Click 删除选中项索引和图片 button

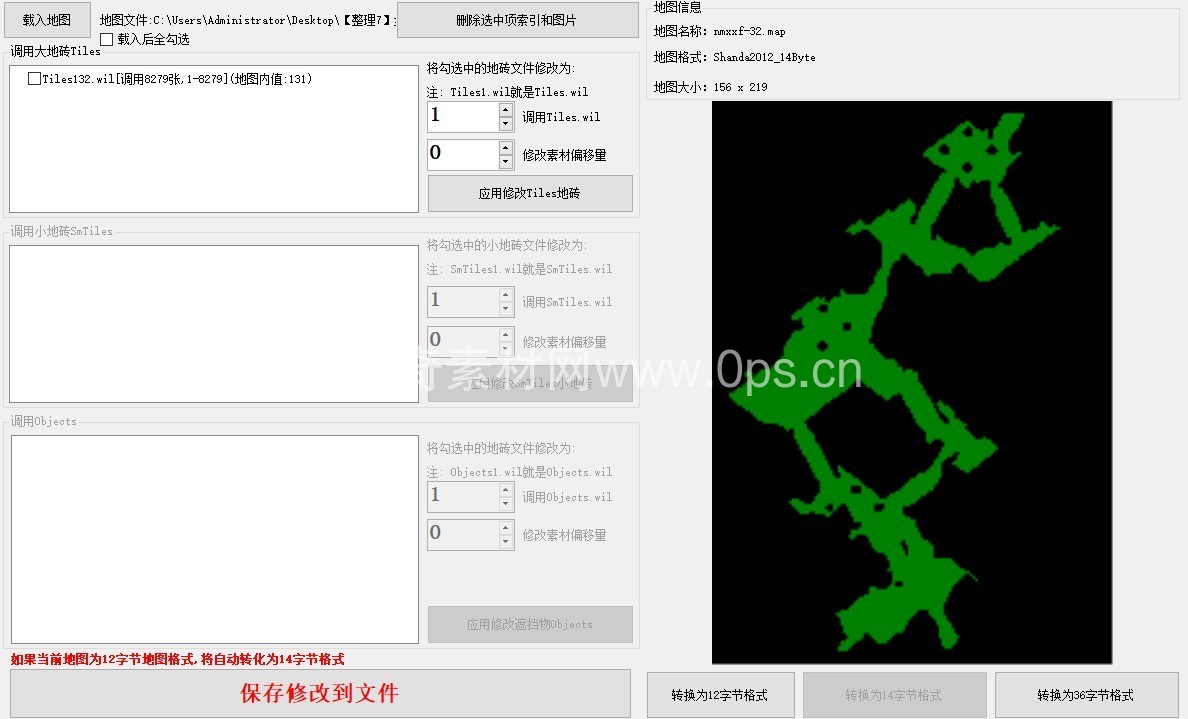tap(517, 20)
